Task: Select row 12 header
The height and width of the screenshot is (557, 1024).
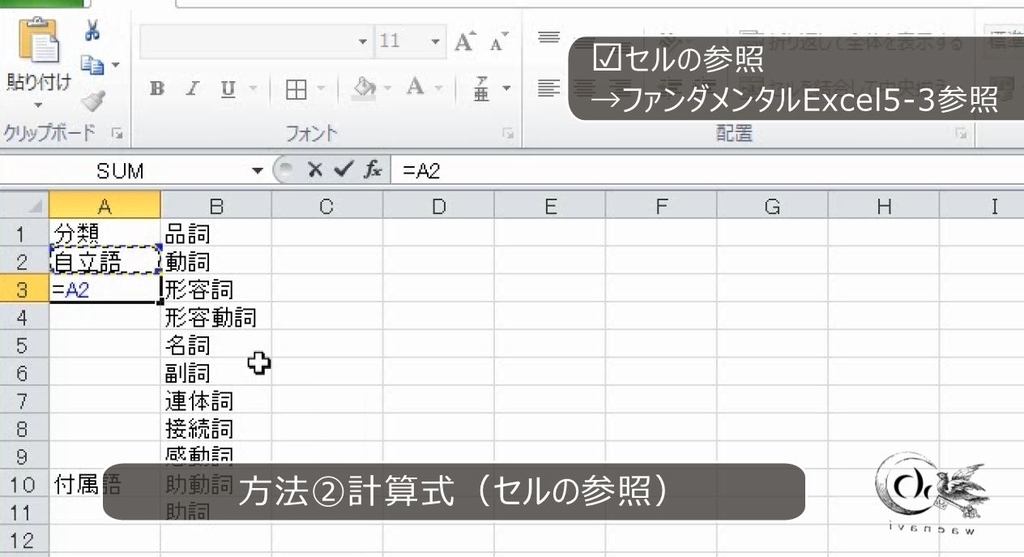Action: point(24,540)
